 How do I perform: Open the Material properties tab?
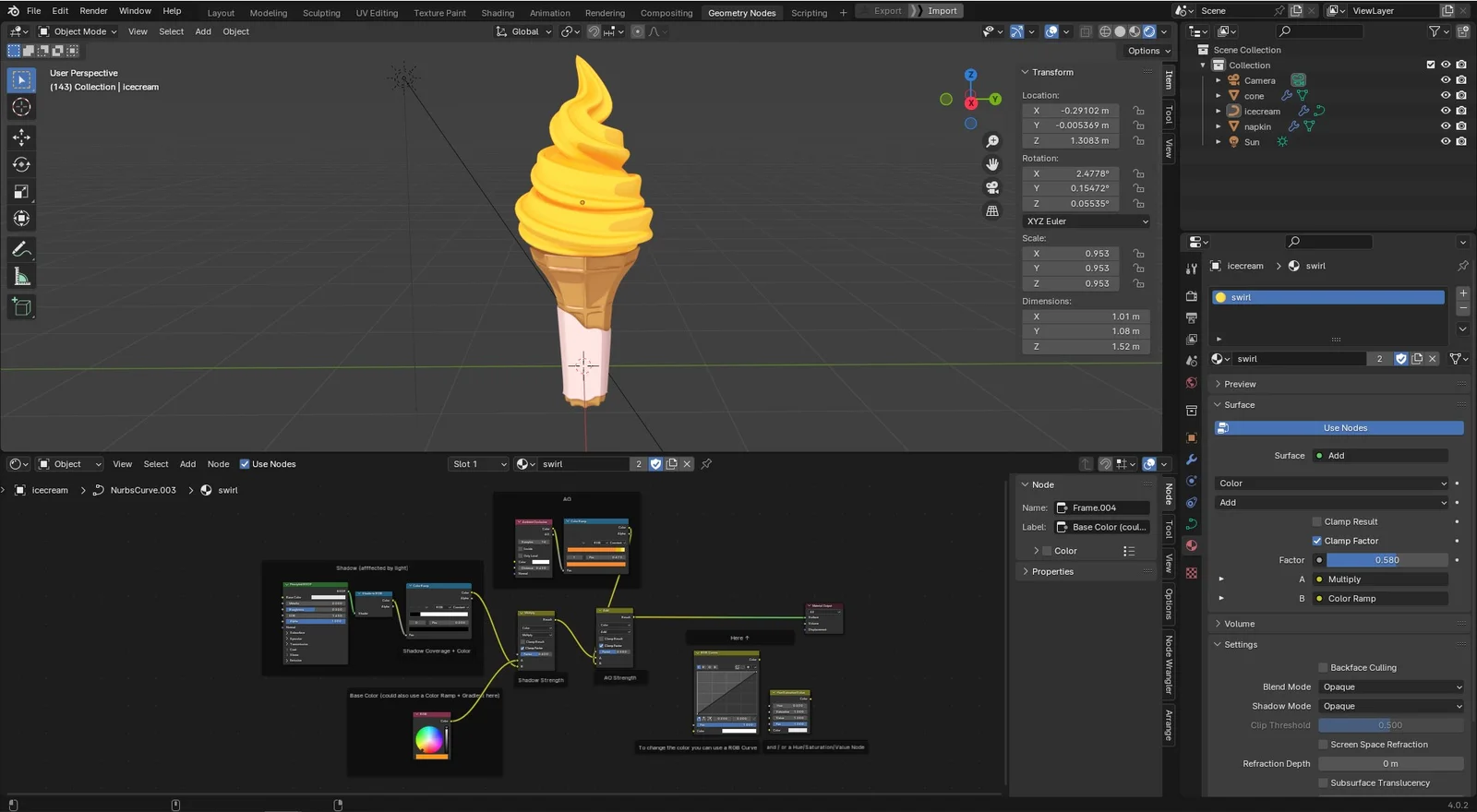[x=1192, y=545]
